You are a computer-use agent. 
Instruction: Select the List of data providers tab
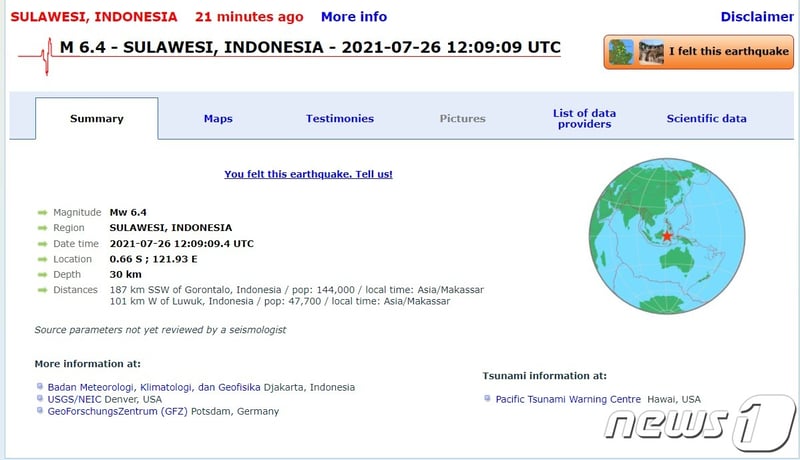(x=584, y=119)
